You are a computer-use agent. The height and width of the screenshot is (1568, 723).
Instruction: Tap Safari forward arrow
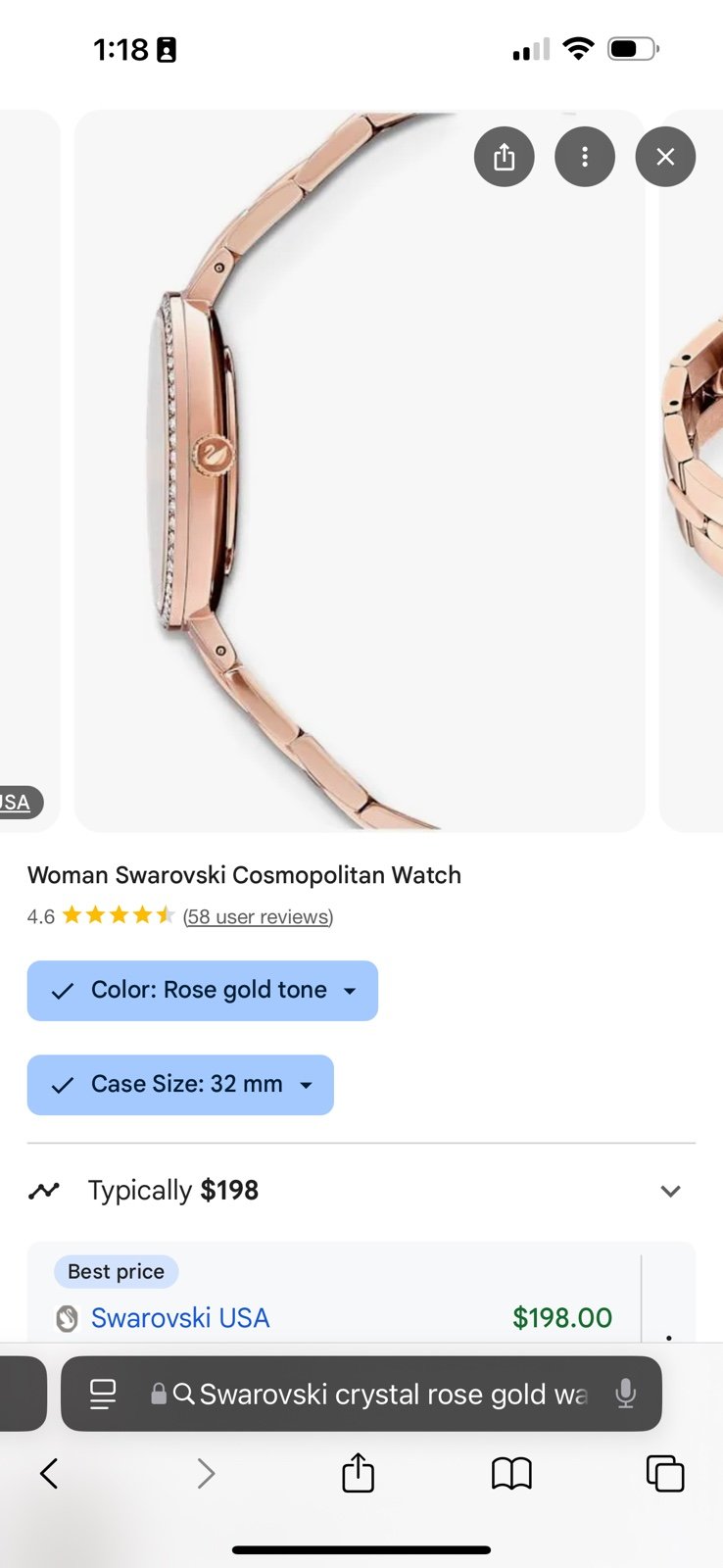click(x=205, y=1473)
